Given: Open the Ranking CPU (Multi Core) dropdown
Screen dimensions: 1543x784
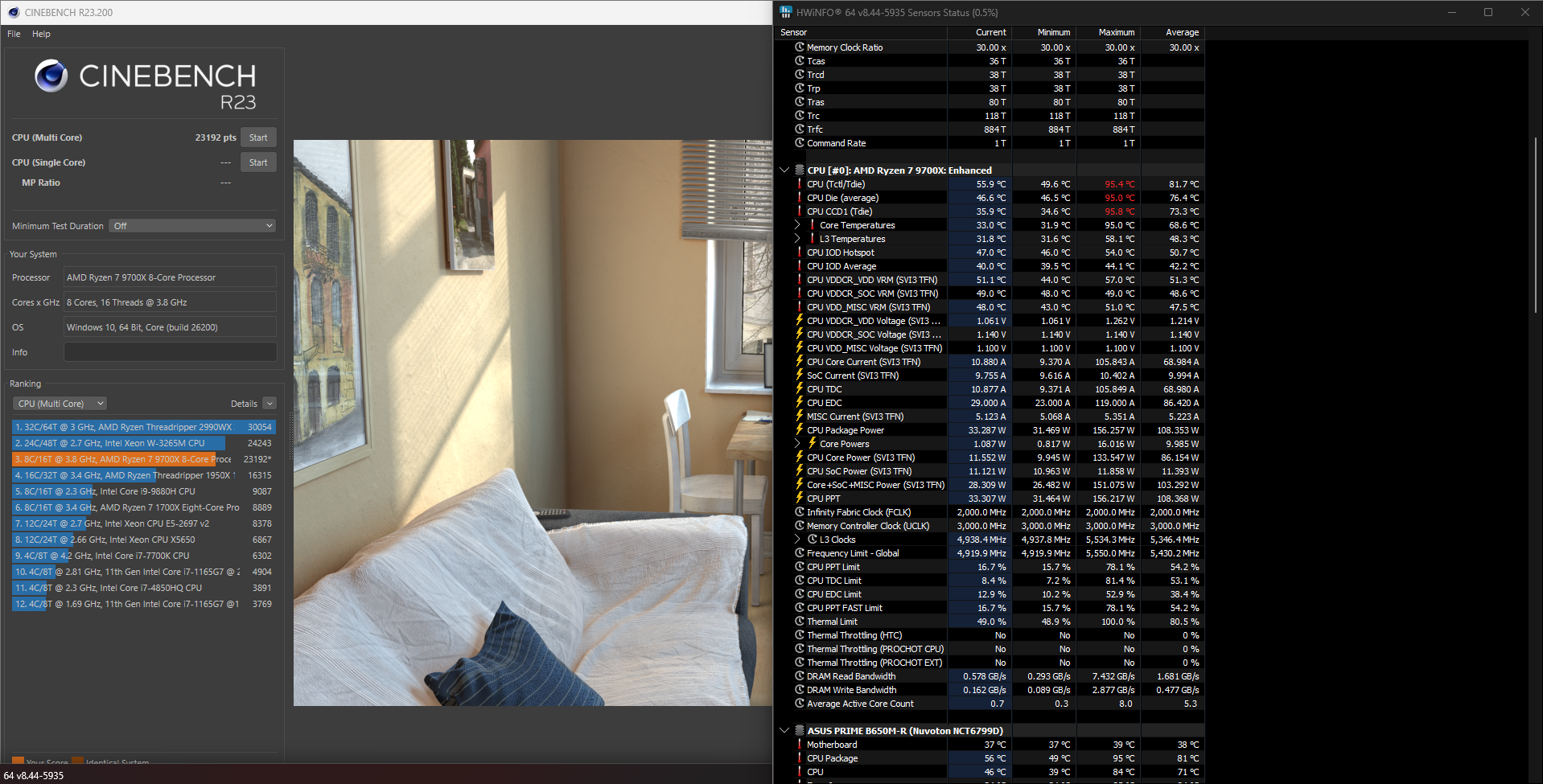Looking at the screenshot, I should click(60, 404).
